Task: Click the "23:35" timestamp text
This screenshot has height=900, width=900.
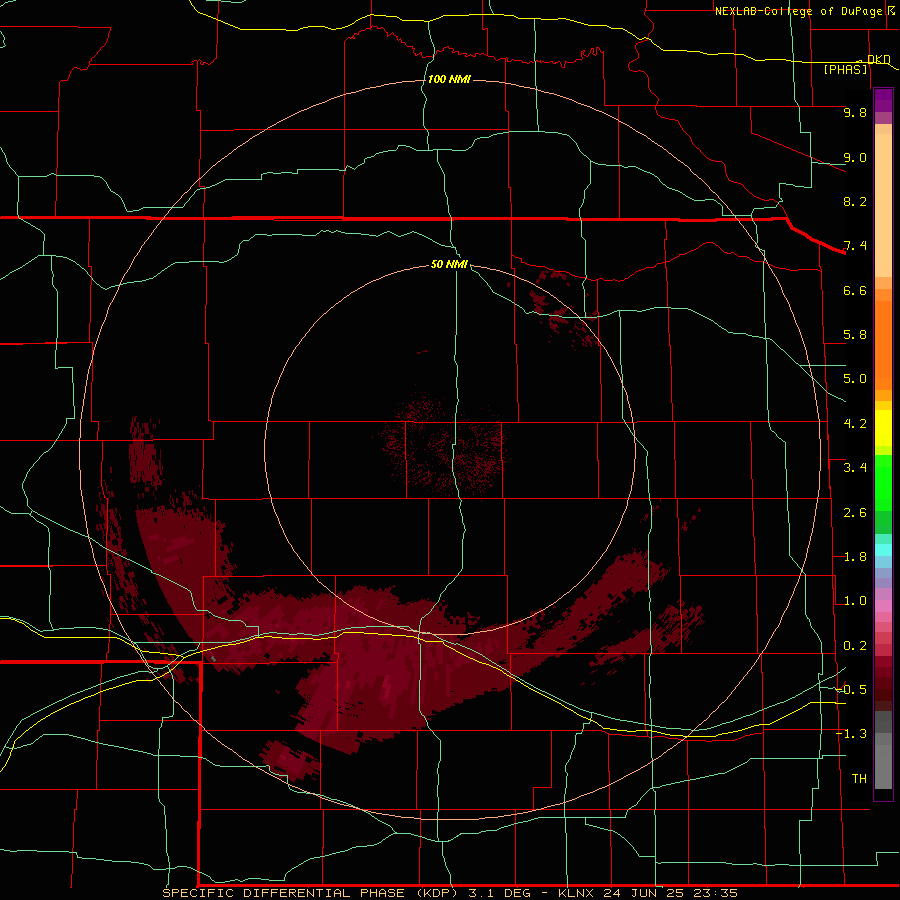Action: 715,893
